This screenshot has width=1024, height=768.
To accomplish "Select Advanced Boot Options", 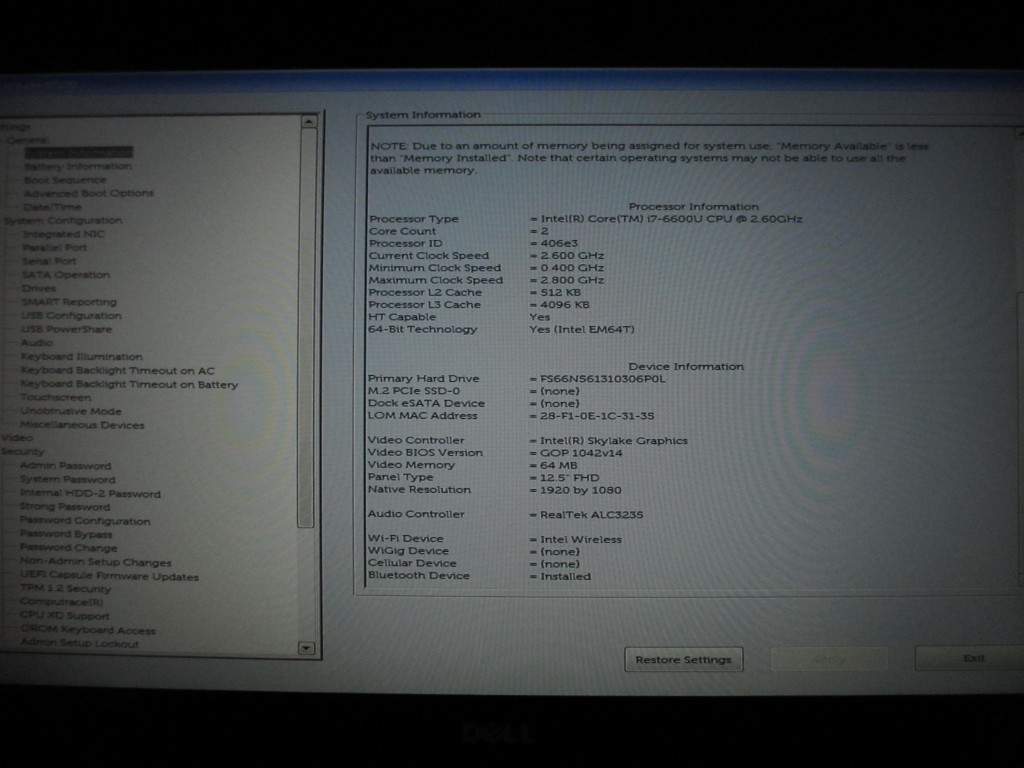I will pos(89,193).
